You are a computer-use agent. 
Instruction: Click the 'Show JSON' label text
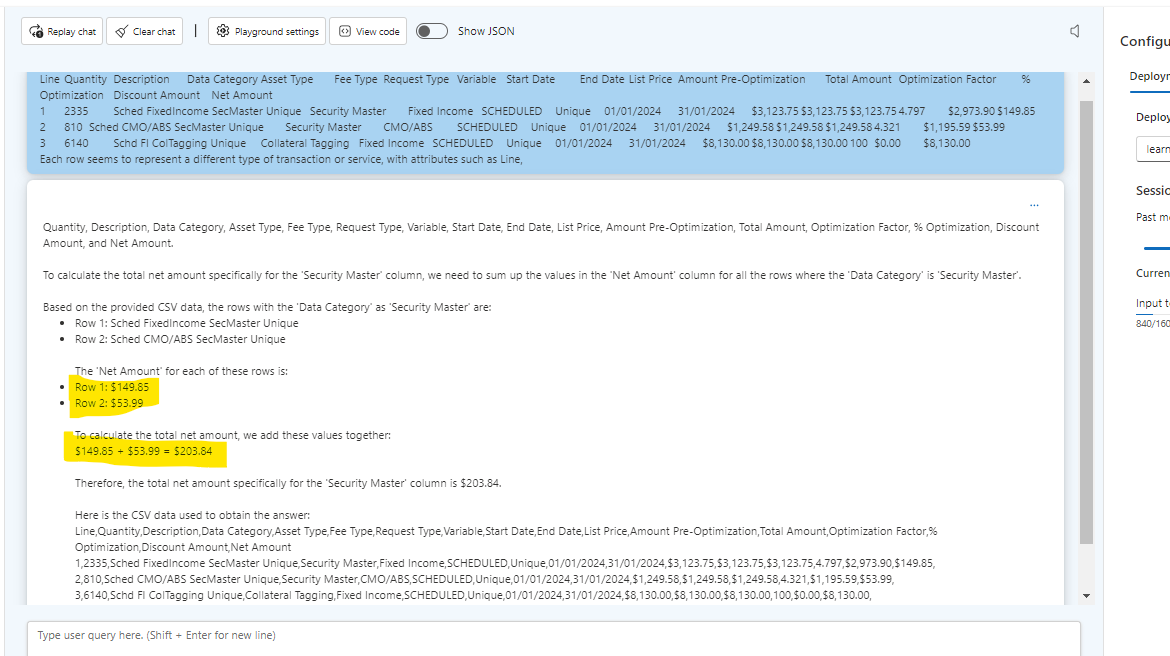pos(486,31)
